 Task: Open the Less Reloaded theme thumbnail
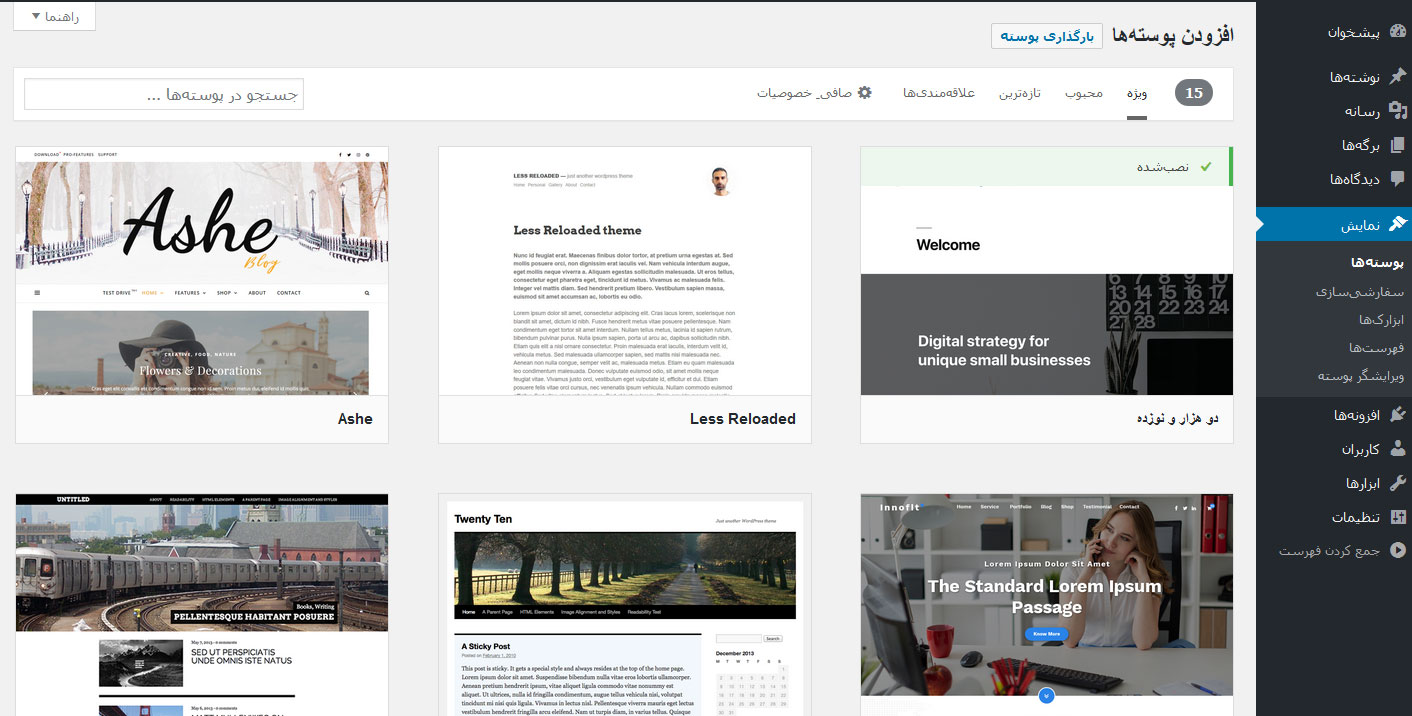click(625, 271)
